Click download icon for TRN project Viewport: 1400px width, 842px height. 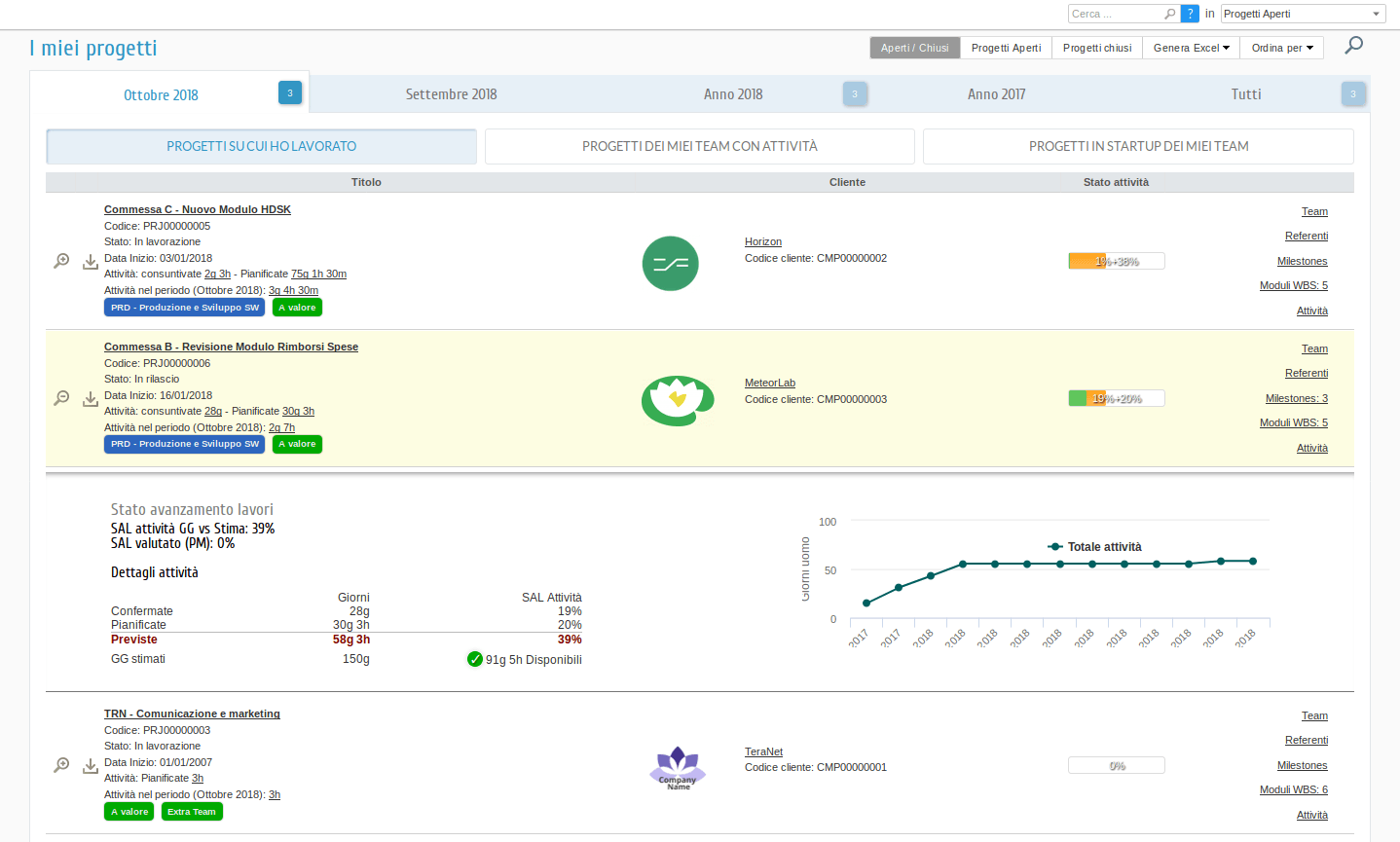coord(91,766)
